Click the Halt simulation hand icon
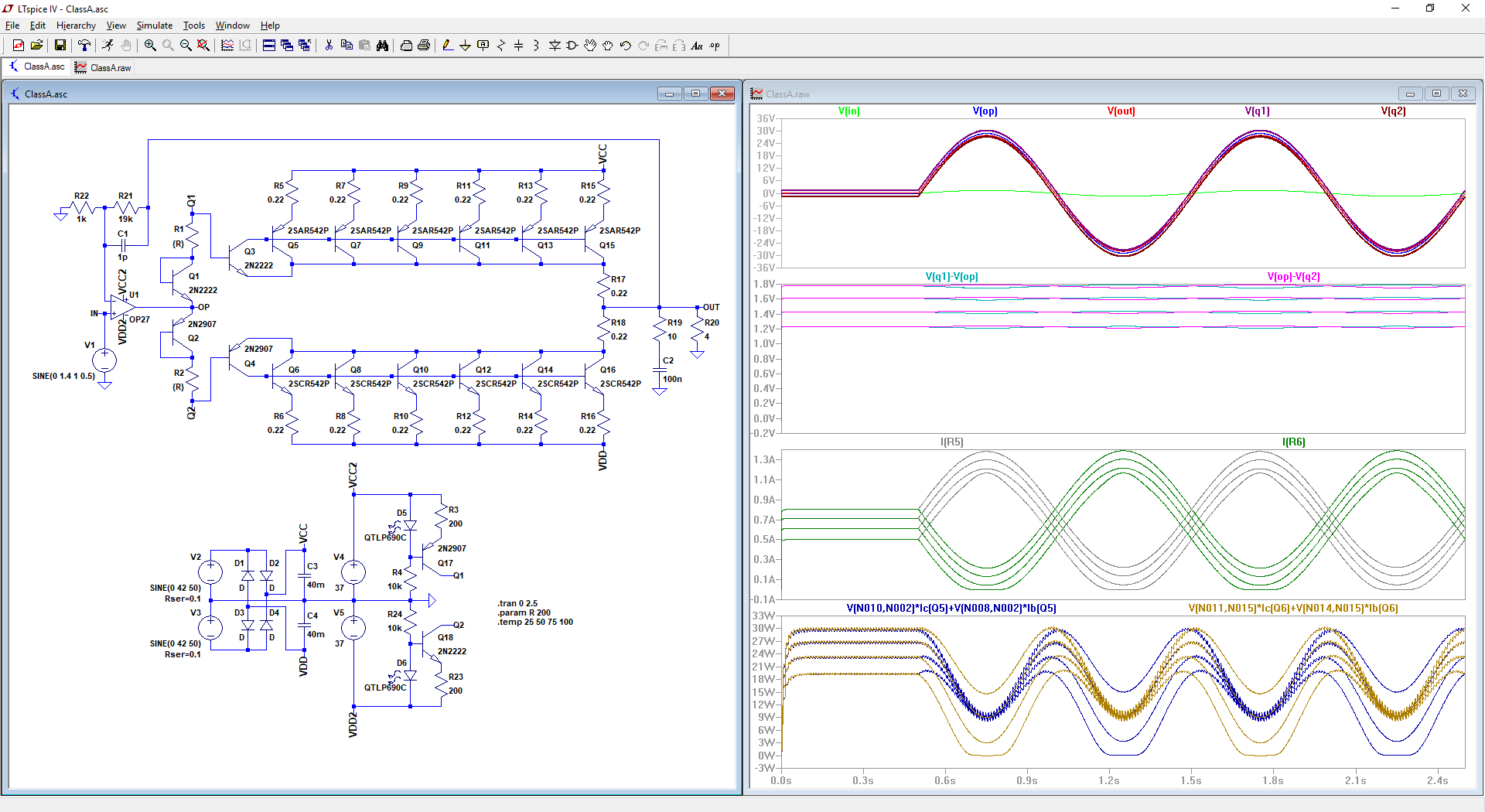The height and width of the screenshot is (812, 1485). (125, 46)
